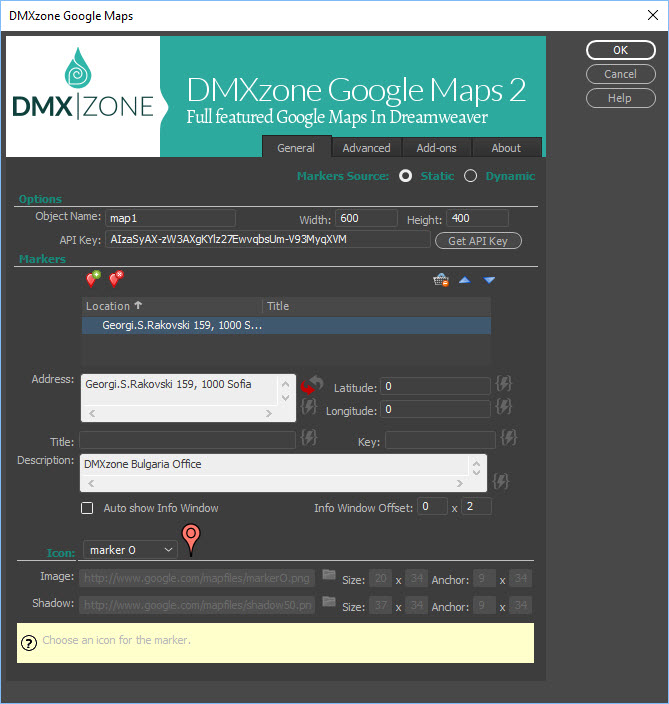Sort markers by Location column header

pos(172,306)
